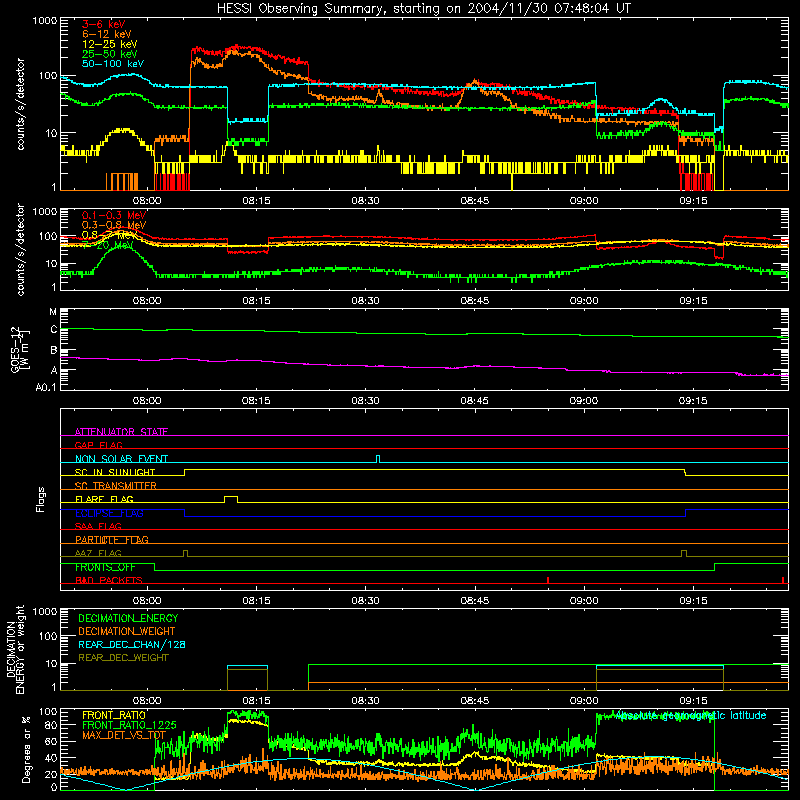
Task: Click the red BAD_PACKETS tick near 08:55
Action: click(x=548, y=580)
